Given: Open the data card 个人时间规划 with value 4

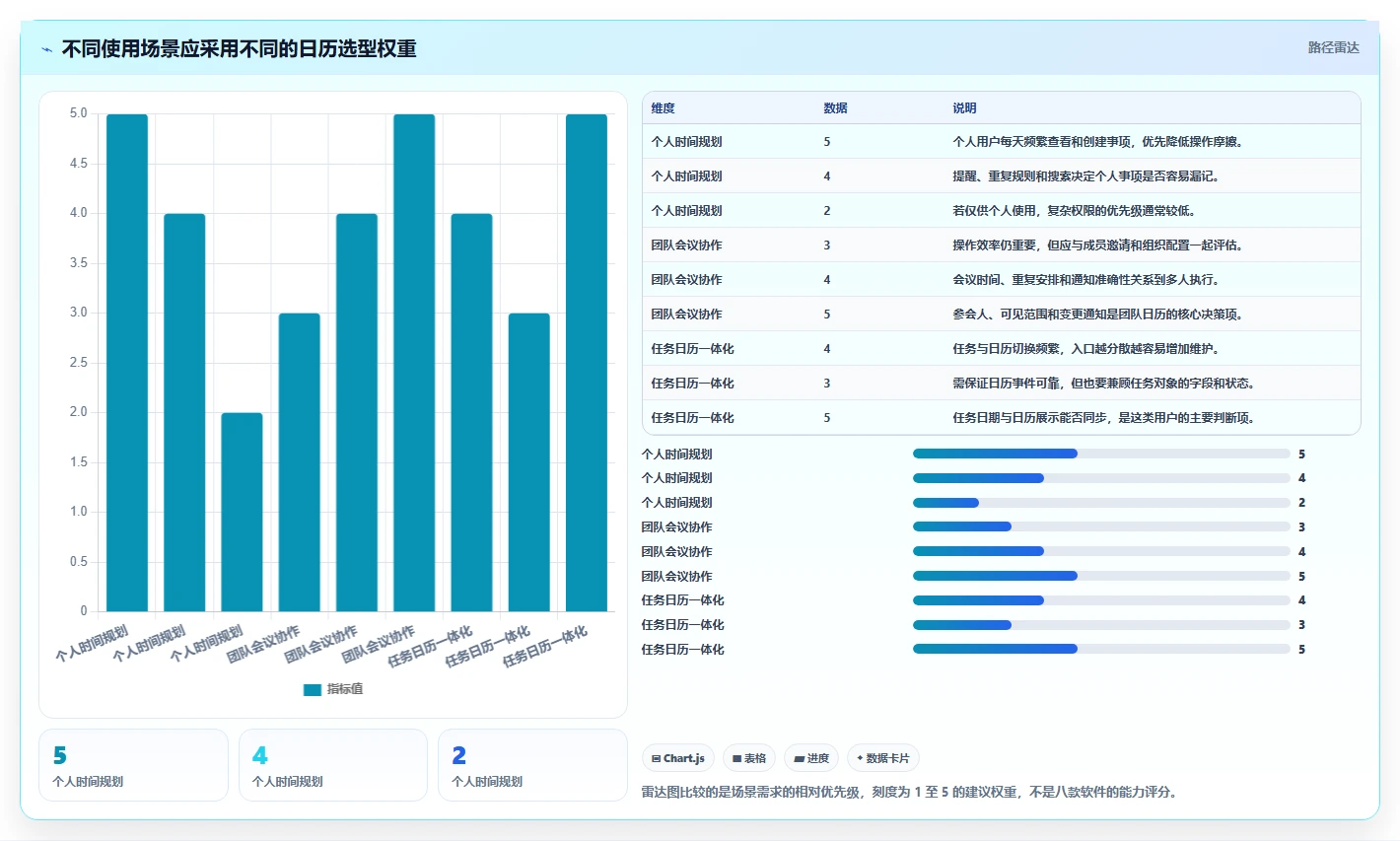Looking at the screenshot, I should click(x=333, y=765).
